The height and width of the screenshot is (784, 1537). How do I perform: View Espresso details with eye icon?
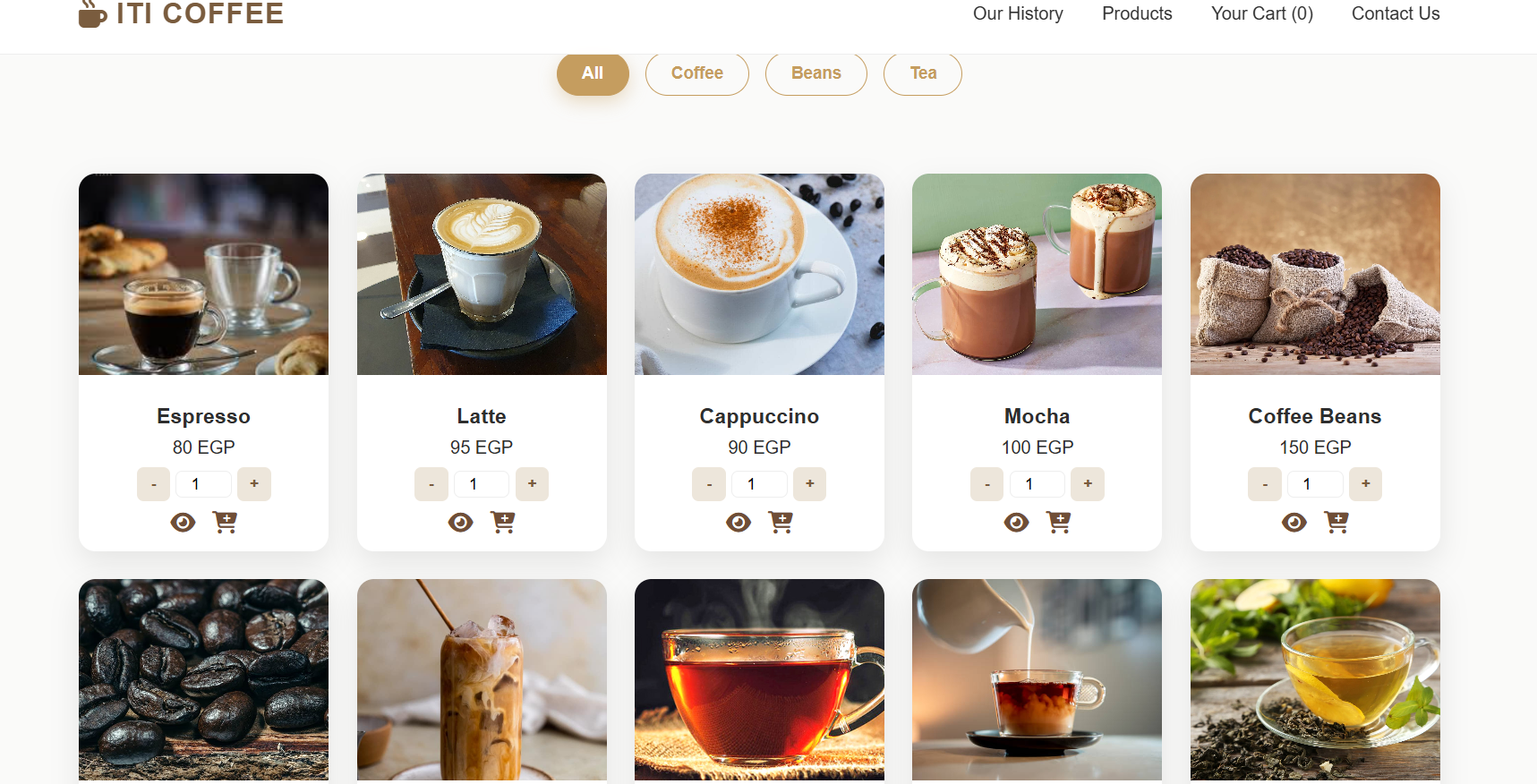pyautogui.click(x=183, y=522)
